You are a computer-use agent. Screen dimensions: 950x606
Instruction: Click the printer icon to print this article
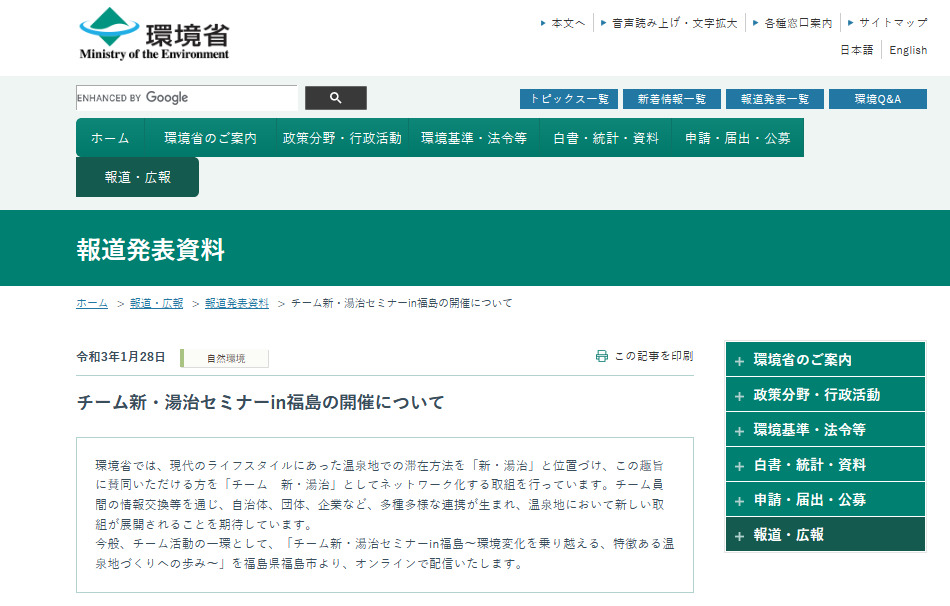pyautogui.click(x=600, y=356)
